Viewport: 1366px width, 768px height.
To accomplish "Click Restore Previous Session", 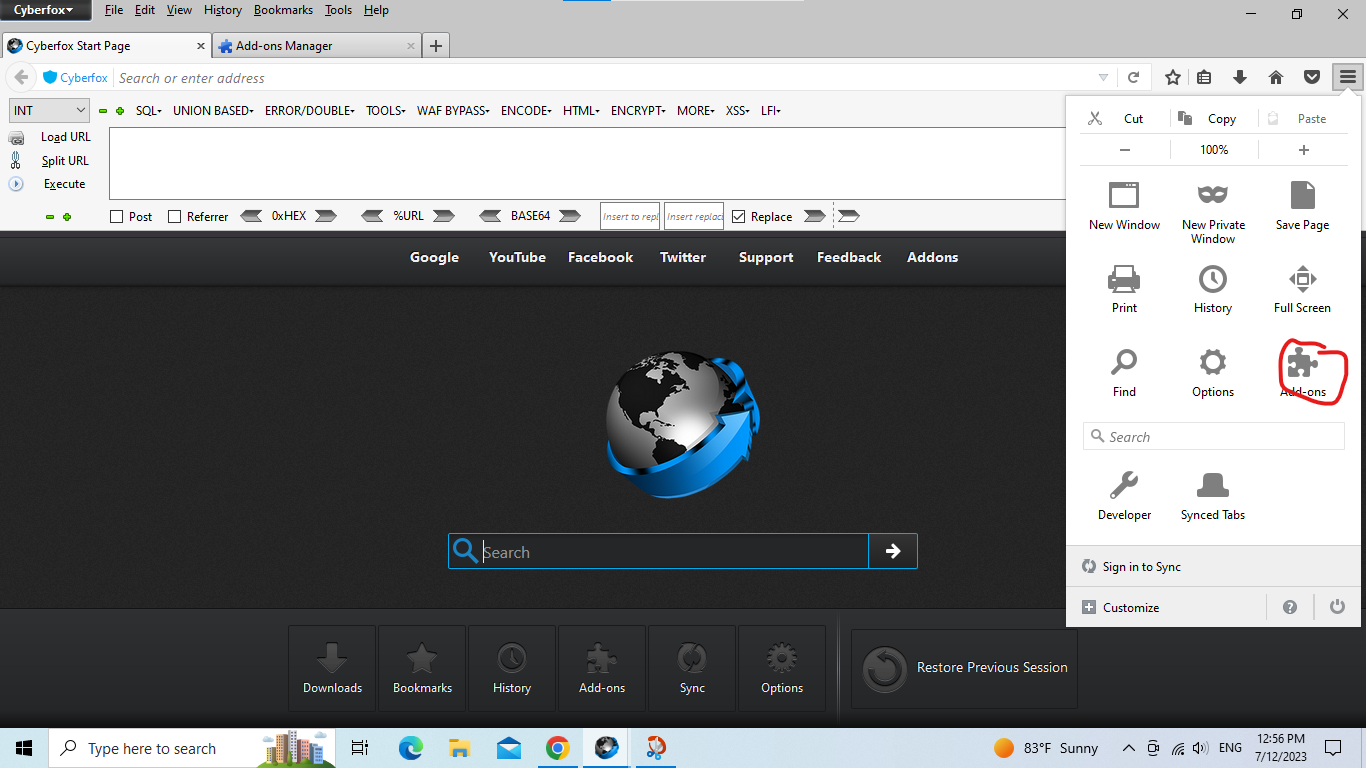I will point(964,668).
